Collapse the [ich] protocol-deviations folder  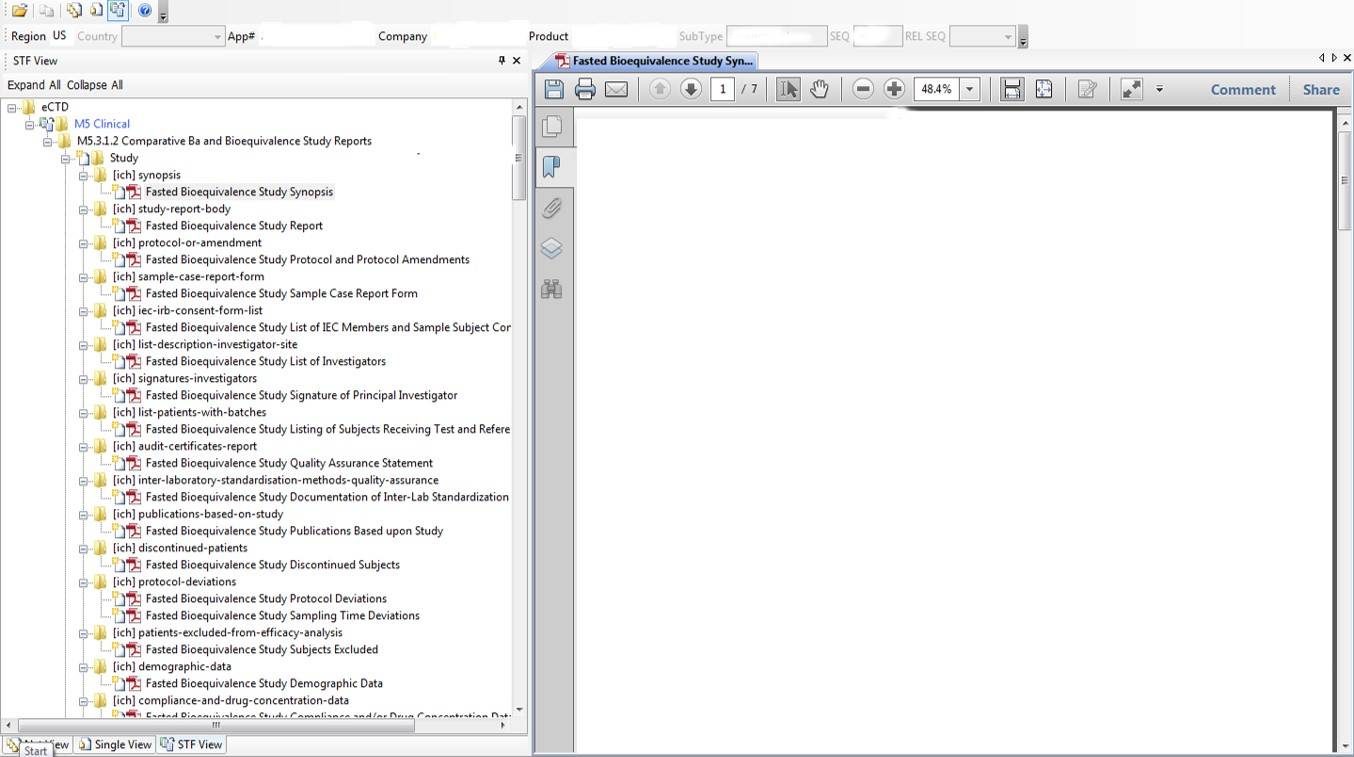[85, 582]
